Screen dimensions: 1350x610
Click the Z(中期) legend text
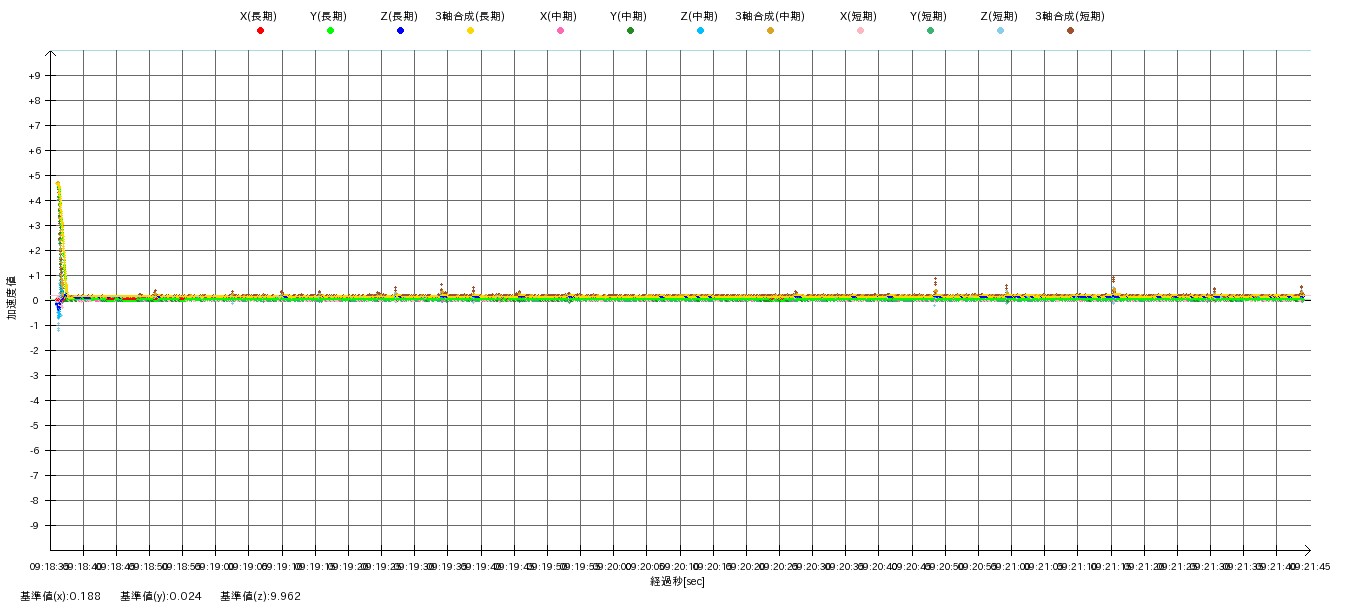pos(698,16)
